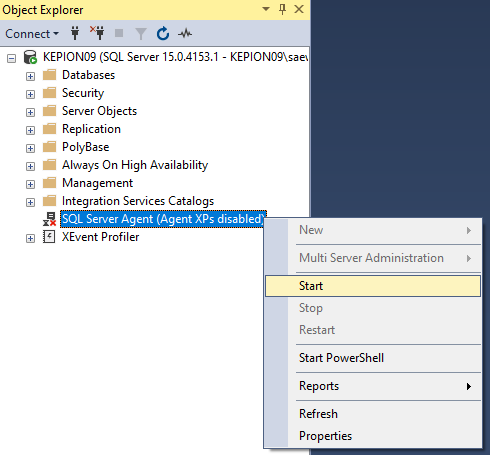Click the Integration Services Catalogs folder icon
490x455 pixels.
tap(50, 201)
